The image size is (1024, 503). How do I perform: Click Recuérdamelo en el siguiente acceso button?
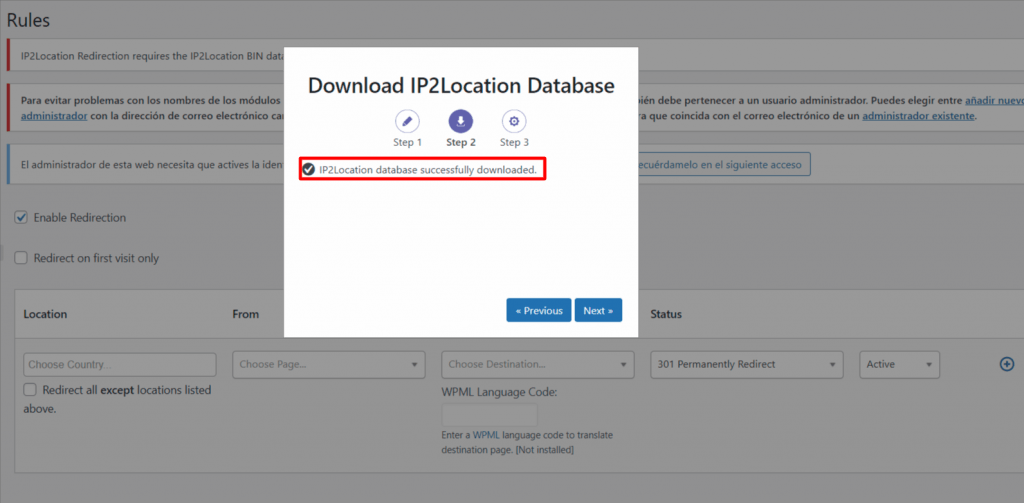(x=723, y=165)
